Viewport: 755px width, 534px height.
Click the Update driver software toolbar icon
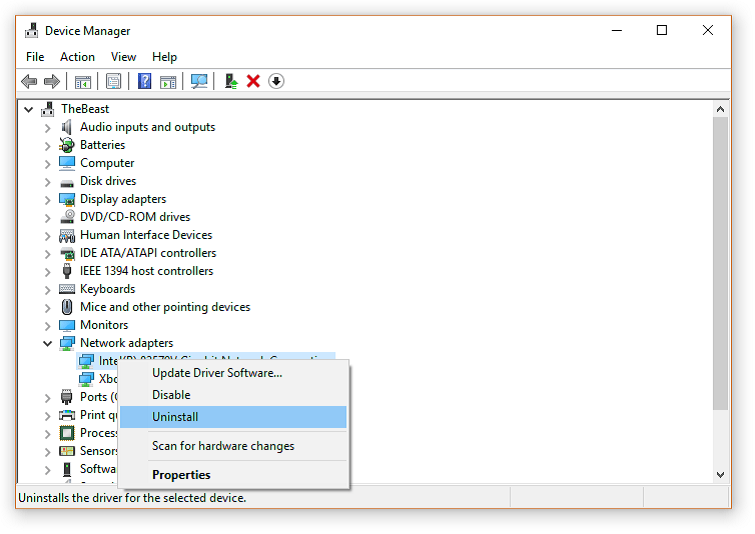pyautogui.click(x=231, y=81)
